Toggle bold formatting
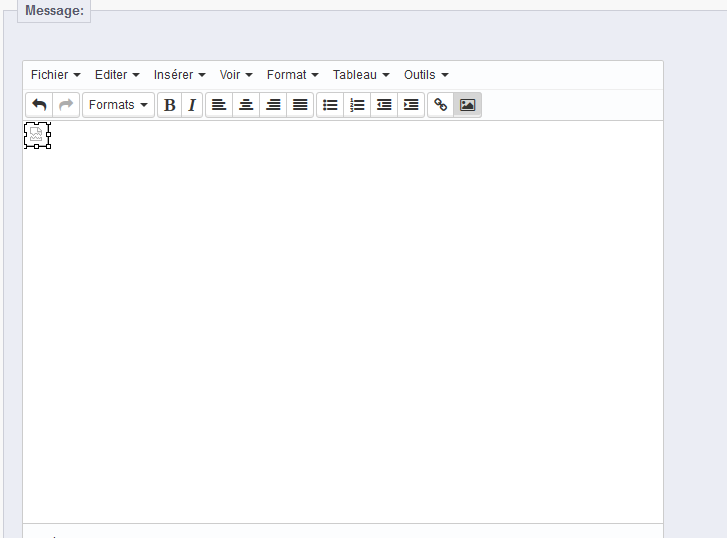Viewport: 727px width, 538px height. (x=170, y=105)
